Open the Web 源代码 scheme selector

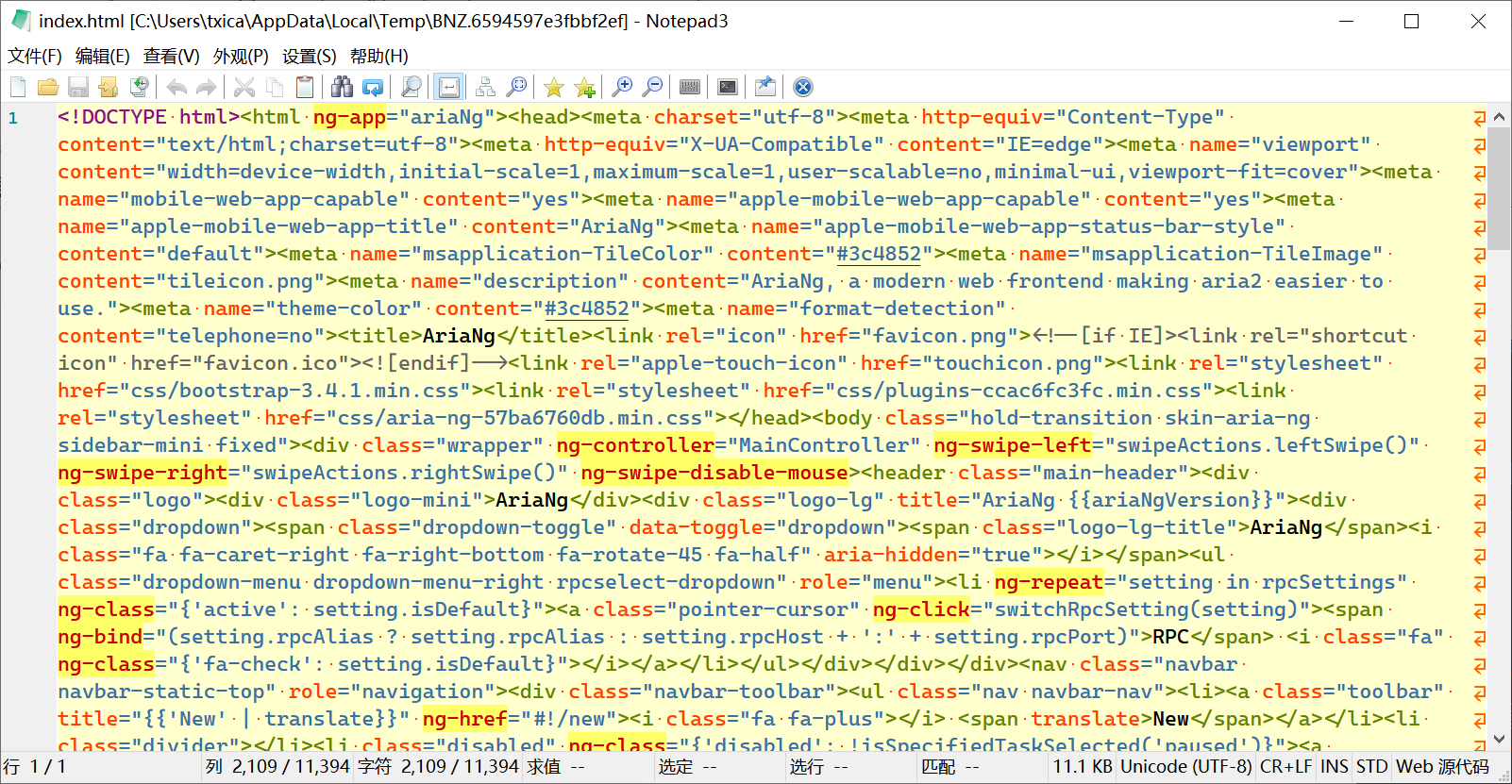1441,766
